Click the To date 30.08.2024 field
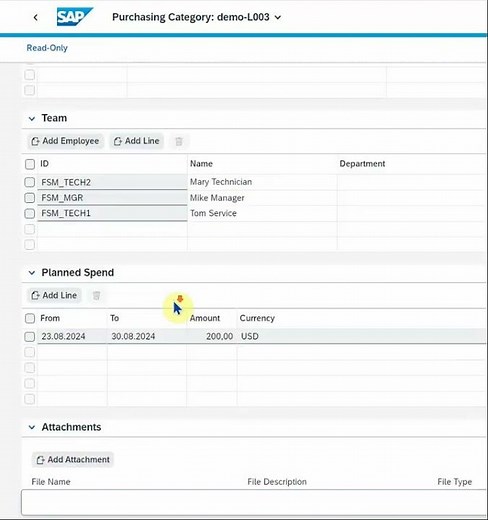 point(147,336)
